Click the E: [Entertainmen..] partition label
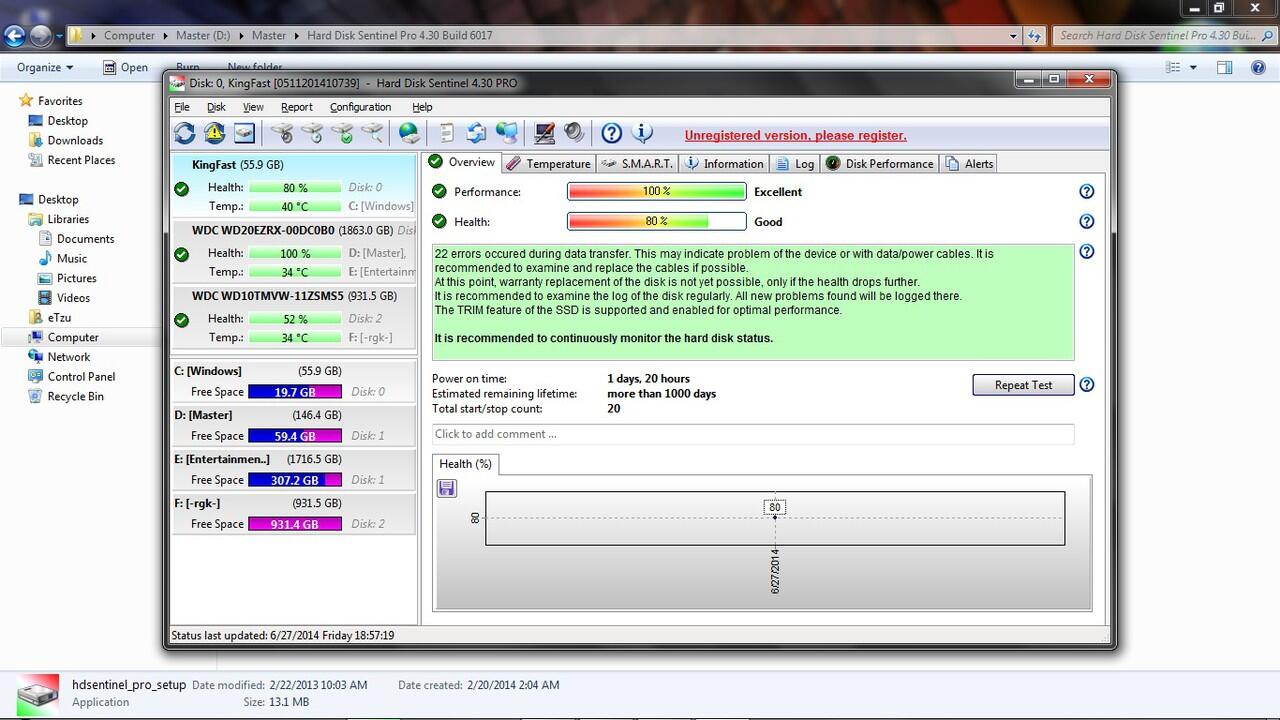The width and height of the screenshot is (1280, 720). click(222, 459)
